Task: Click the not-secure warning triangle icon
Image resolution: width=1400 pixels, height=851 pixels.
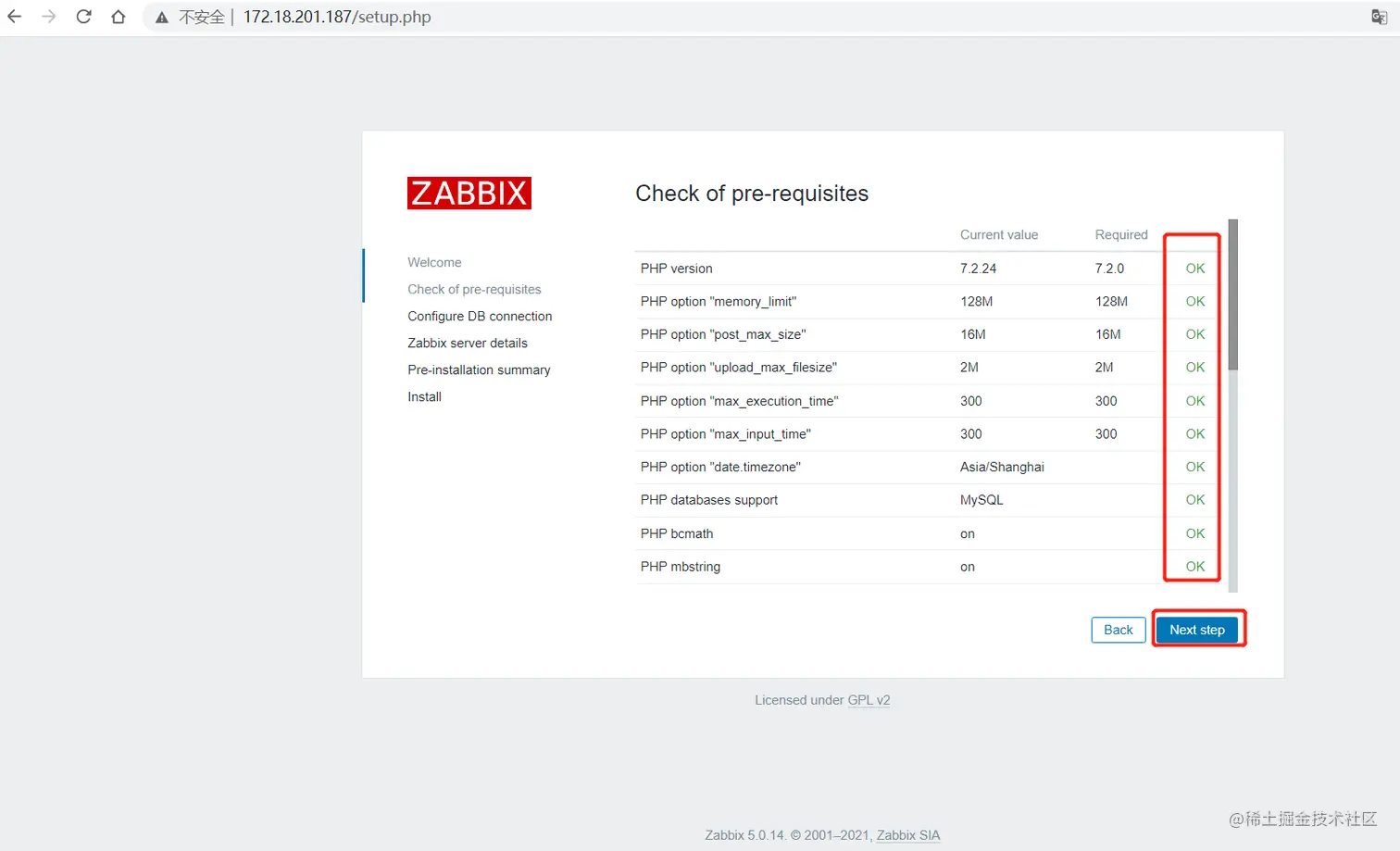Action: click(x=162, y=18)
